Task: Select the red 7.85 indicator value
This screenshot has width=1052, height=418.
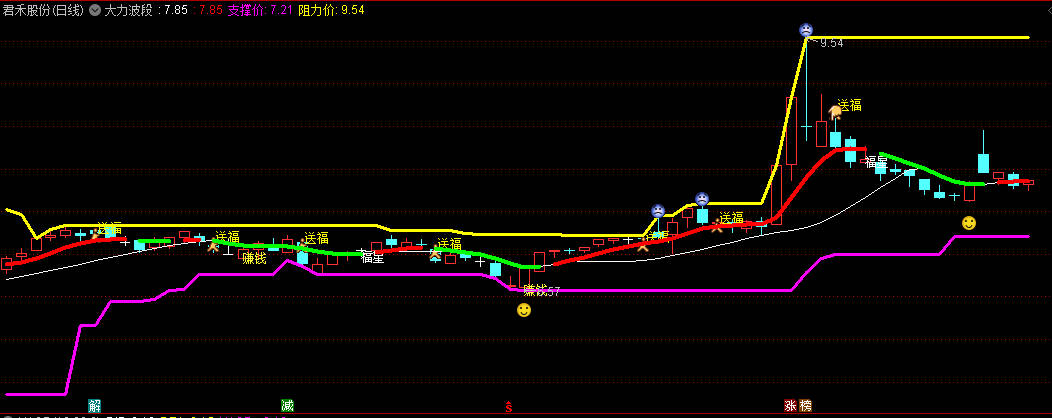Action: [x=211, y=11]
